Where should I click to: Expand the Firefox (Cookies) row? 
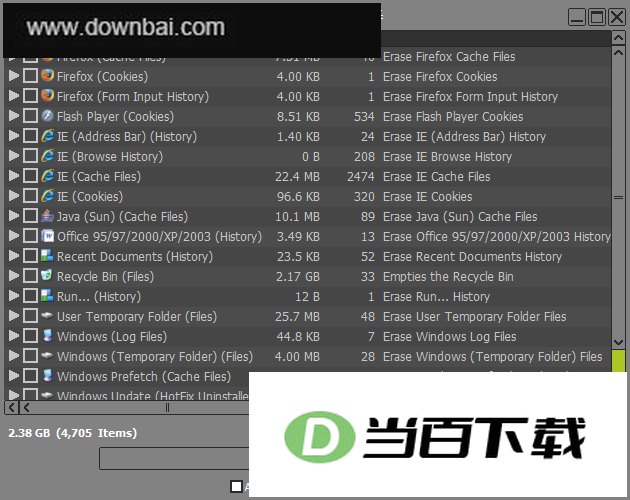[14, 76]
